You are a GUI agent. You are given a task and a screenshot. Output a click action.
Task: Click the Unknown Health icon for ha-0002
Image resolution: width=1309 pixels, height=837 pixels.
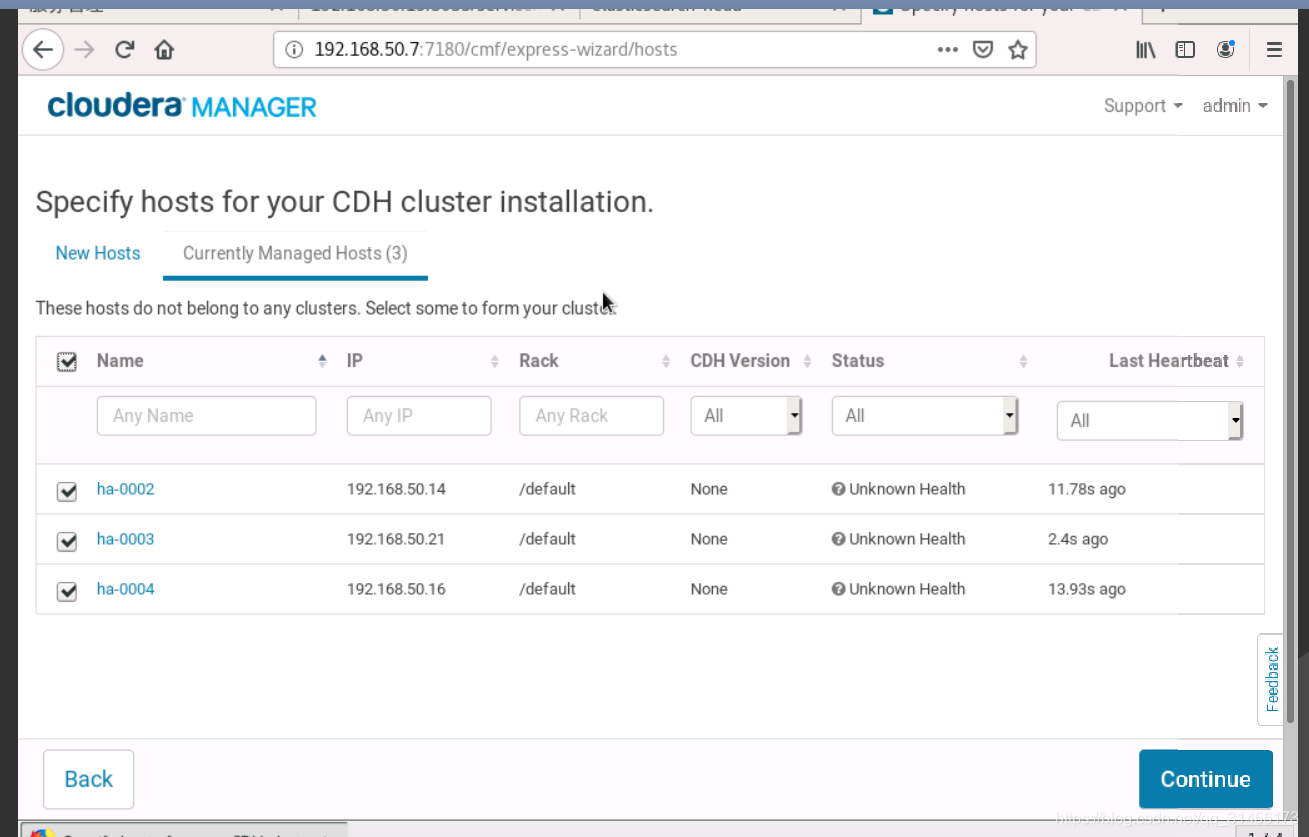pyautogui.click(x=838, y=489)
